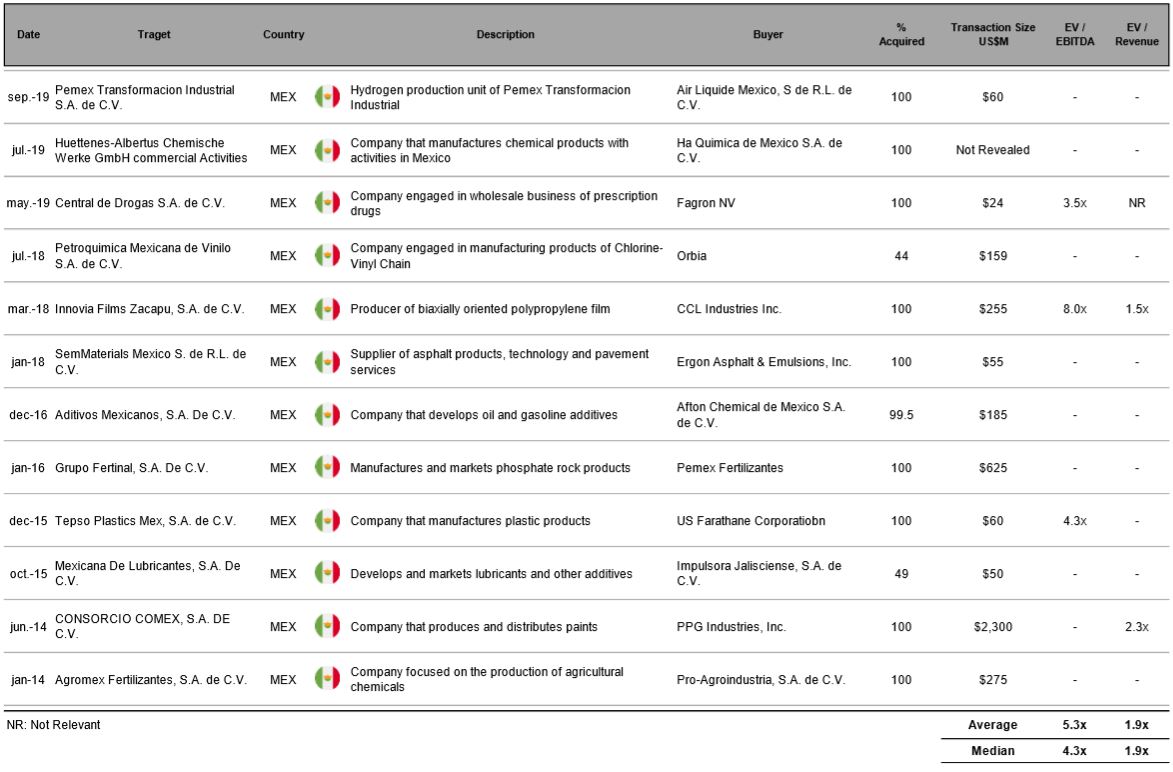The width and height of the screenshot is (1173, 772).
Task: Click the Not Revealed transaction size cell
Action: click(993, 150)
